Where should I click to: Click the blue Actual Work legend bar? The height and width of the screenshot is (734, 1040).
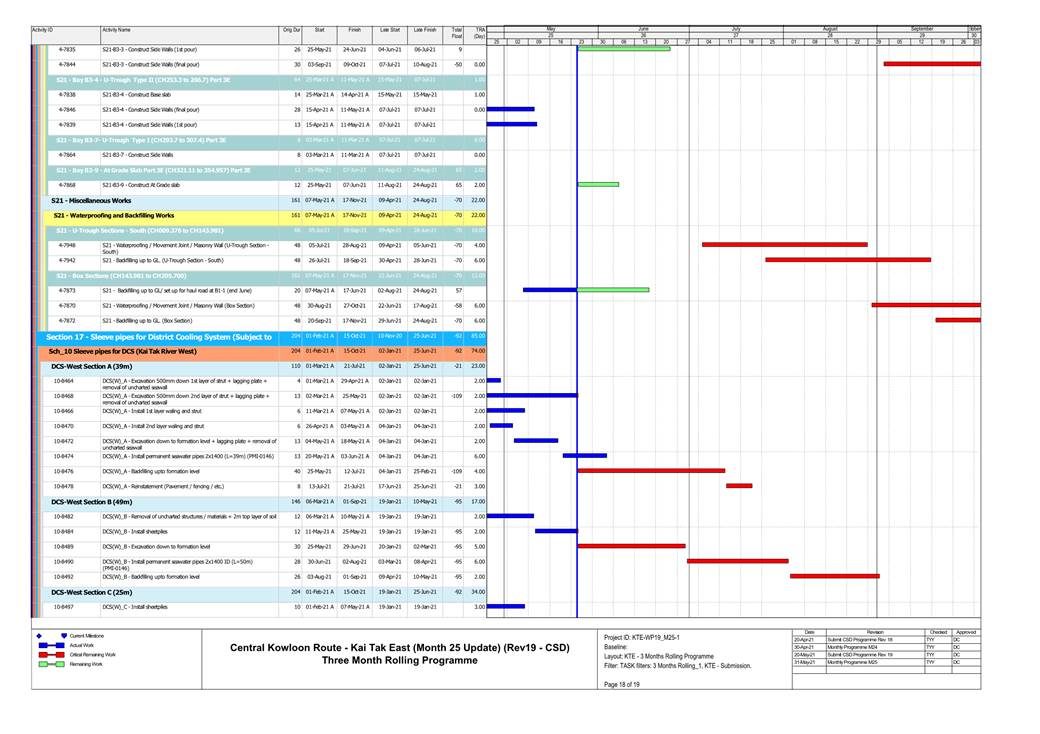pos(50,645)
